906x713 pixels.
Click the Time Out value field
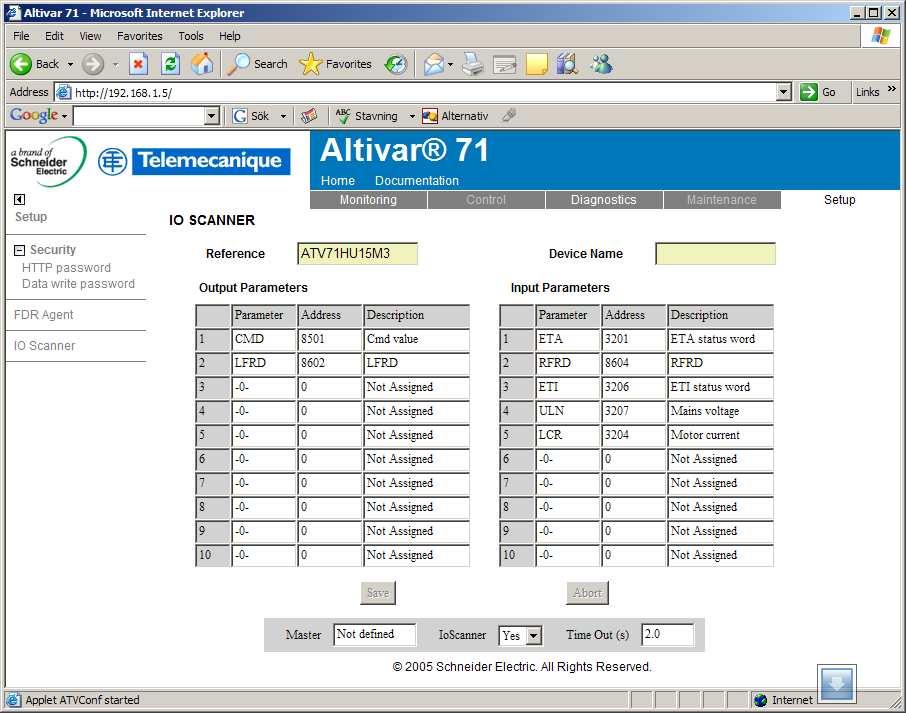[x=667, y=634]
